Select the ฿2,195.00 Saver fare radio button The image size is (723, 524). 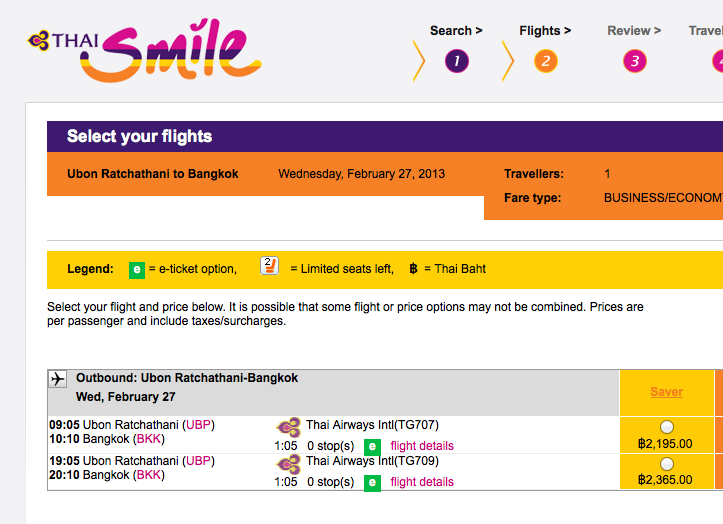[x=667, y=427]
